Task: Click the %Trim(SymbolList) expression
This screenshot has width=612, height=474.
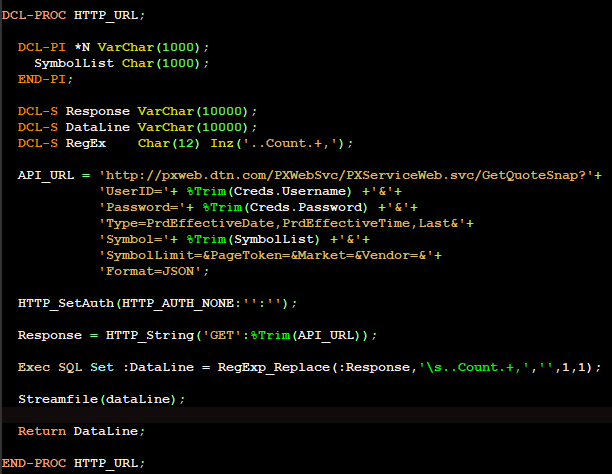Action: click(x=253, y=239)
